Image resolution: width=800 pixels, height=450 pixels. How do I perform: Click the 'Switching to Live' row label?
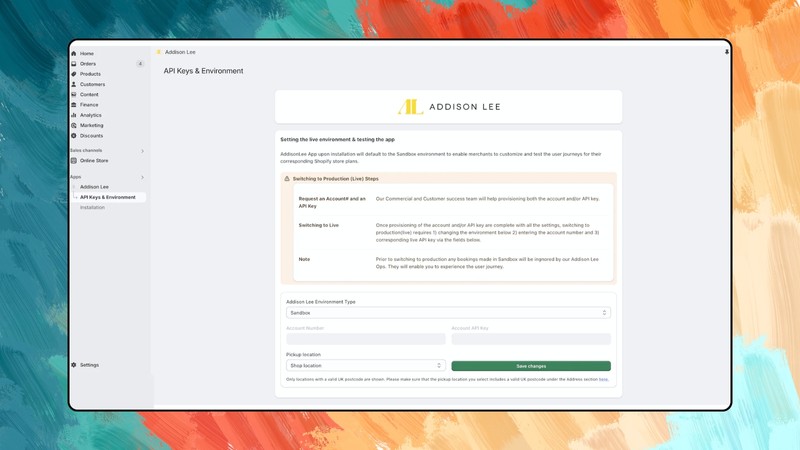pyautogui.click(x=318, y=225)
